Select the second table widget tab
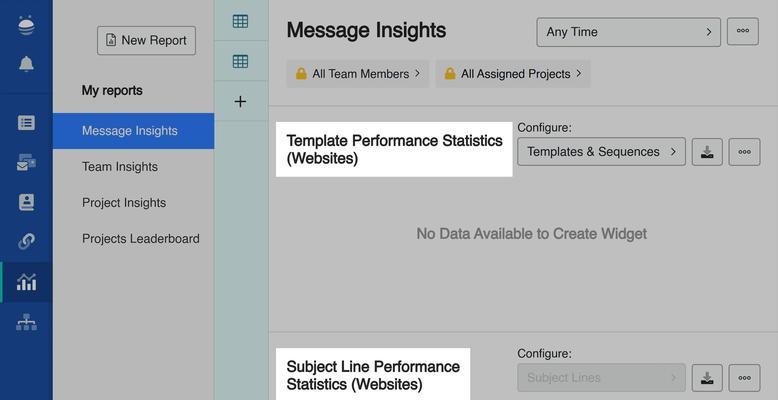Screen dimensions: 778x400 click(240, 62)
